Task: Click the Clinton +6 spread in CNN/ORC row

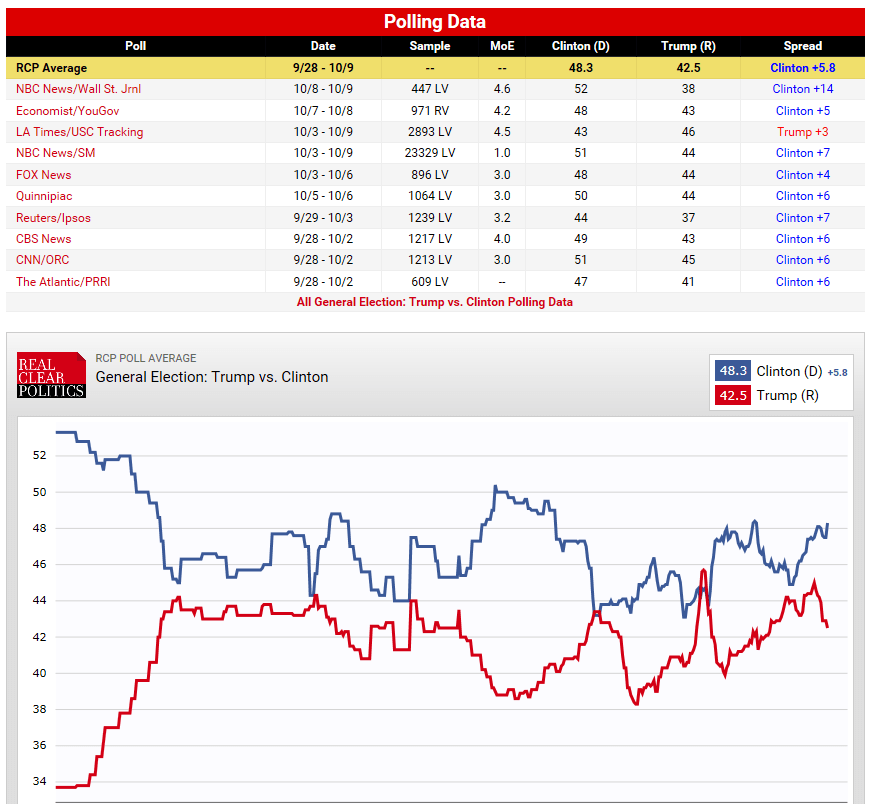Action: pos(803,260)
